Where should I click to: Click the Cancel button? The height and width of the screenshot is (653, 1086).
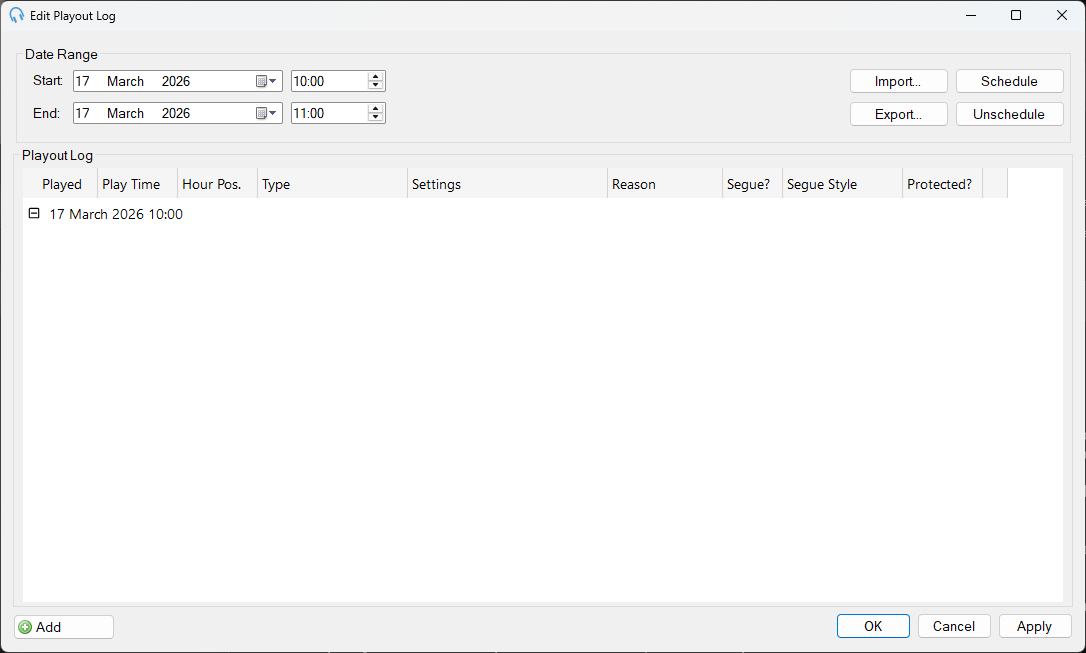tap(954, 626)
